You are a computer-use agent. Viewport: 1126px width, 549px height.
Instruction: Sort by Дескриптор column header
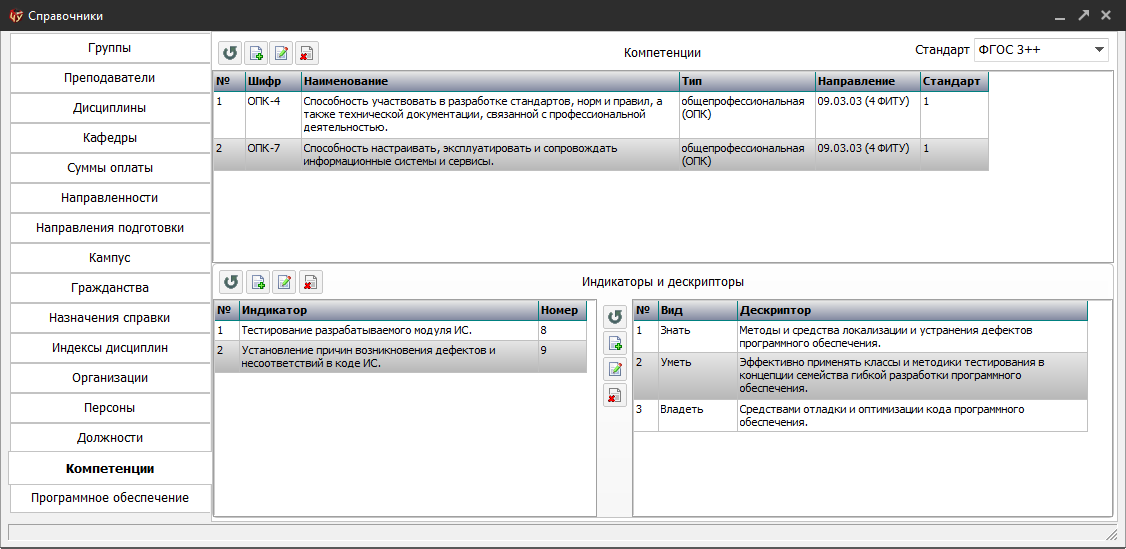pos(912,310)
